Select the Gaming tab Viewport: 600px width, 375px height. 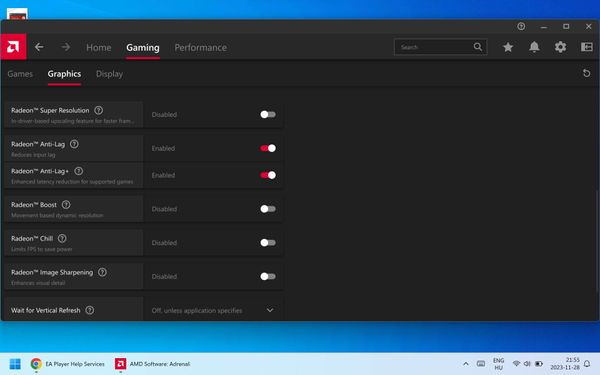143,47
